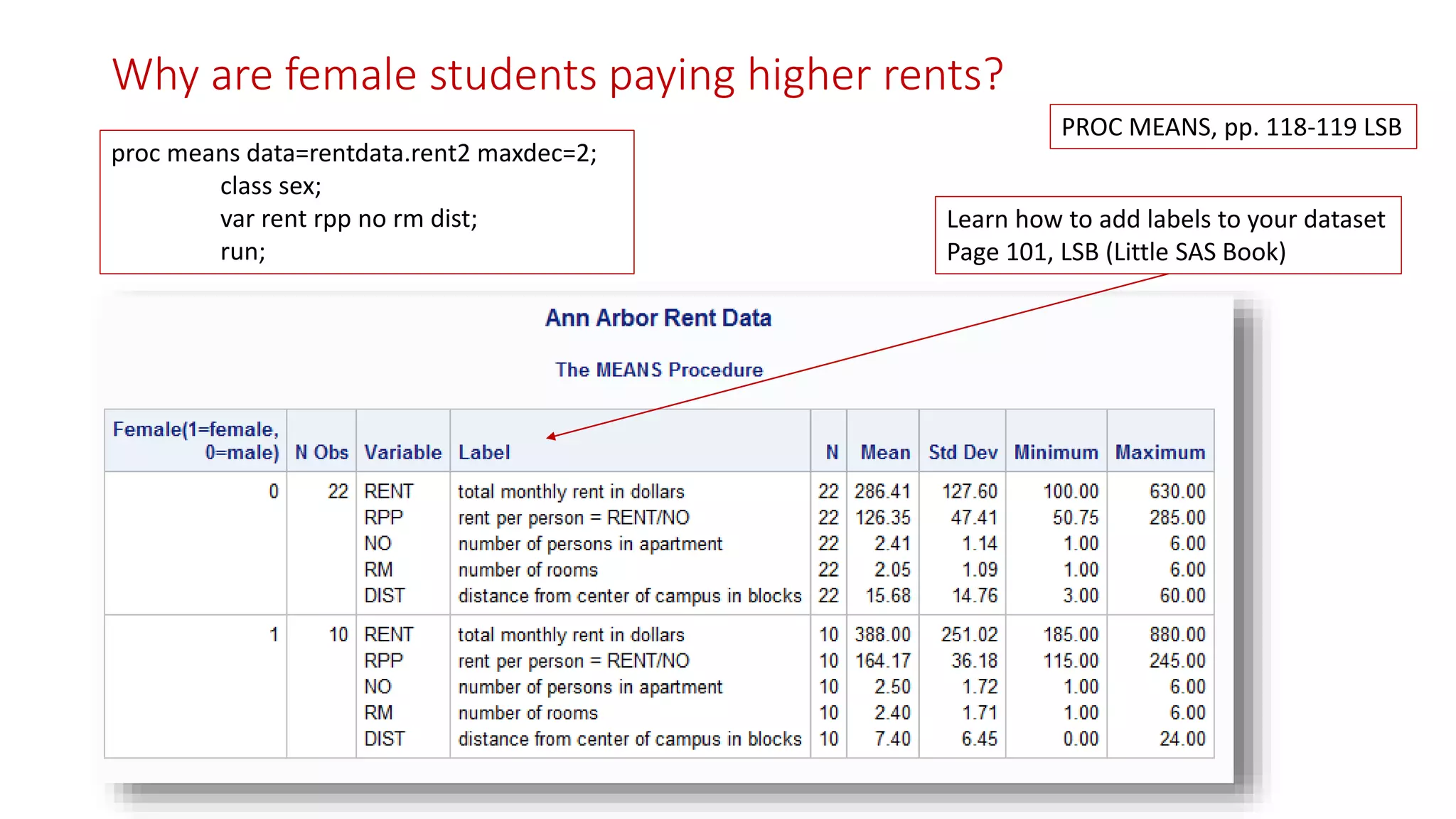1456x819 pixels.
Task: Click the Std Dev value 47.41
Action: 975,518
